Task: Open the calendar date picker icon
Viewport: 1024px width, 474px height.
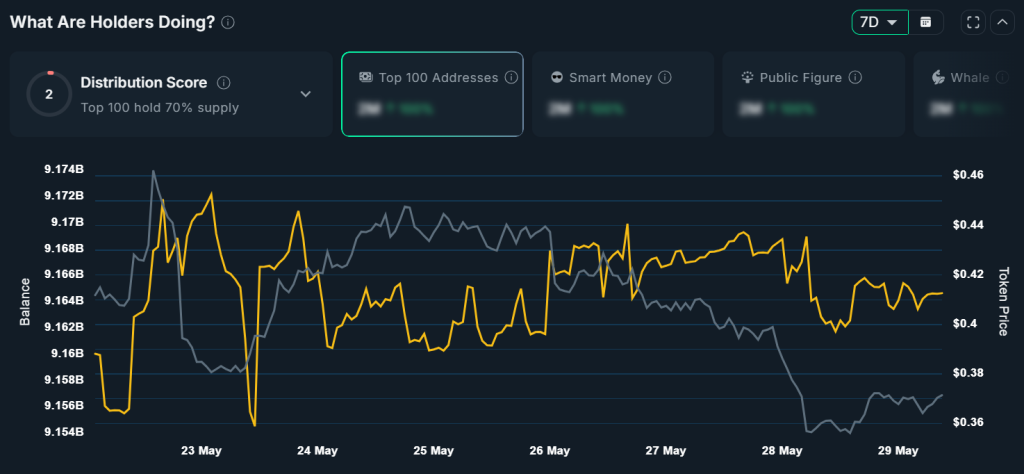Action: pos(925,22)
